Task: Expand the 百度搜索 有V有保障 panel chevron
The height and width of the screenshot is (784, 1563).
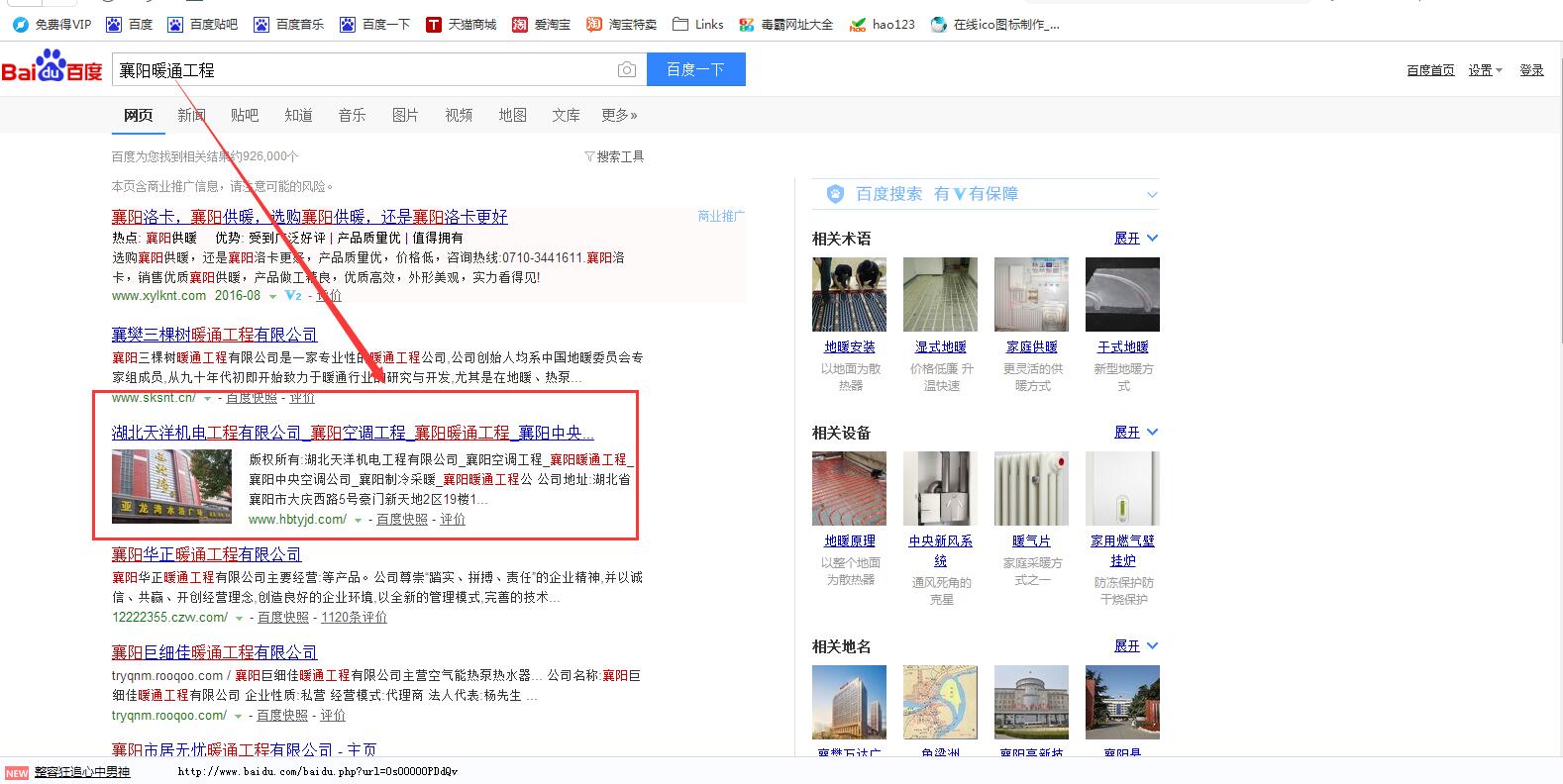Action: coord(1152,195)
